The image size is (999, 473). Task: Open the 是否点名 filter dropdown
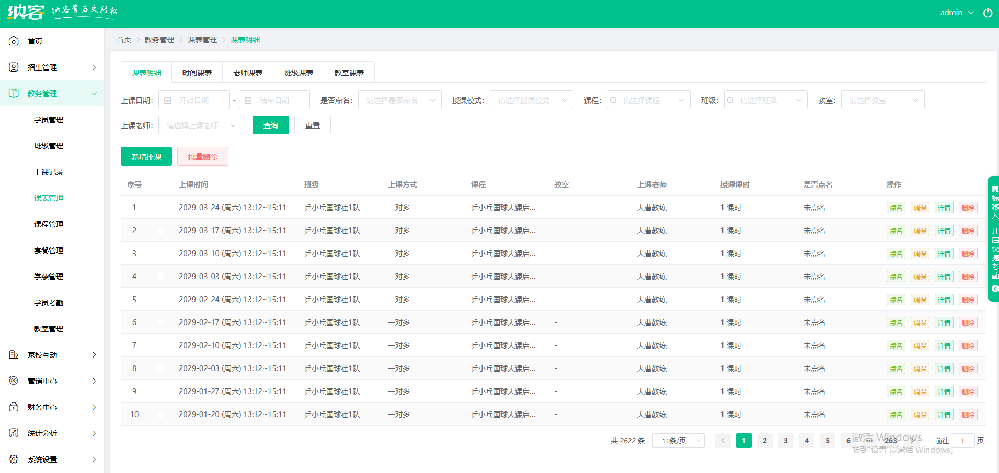(x=400, y=100)
